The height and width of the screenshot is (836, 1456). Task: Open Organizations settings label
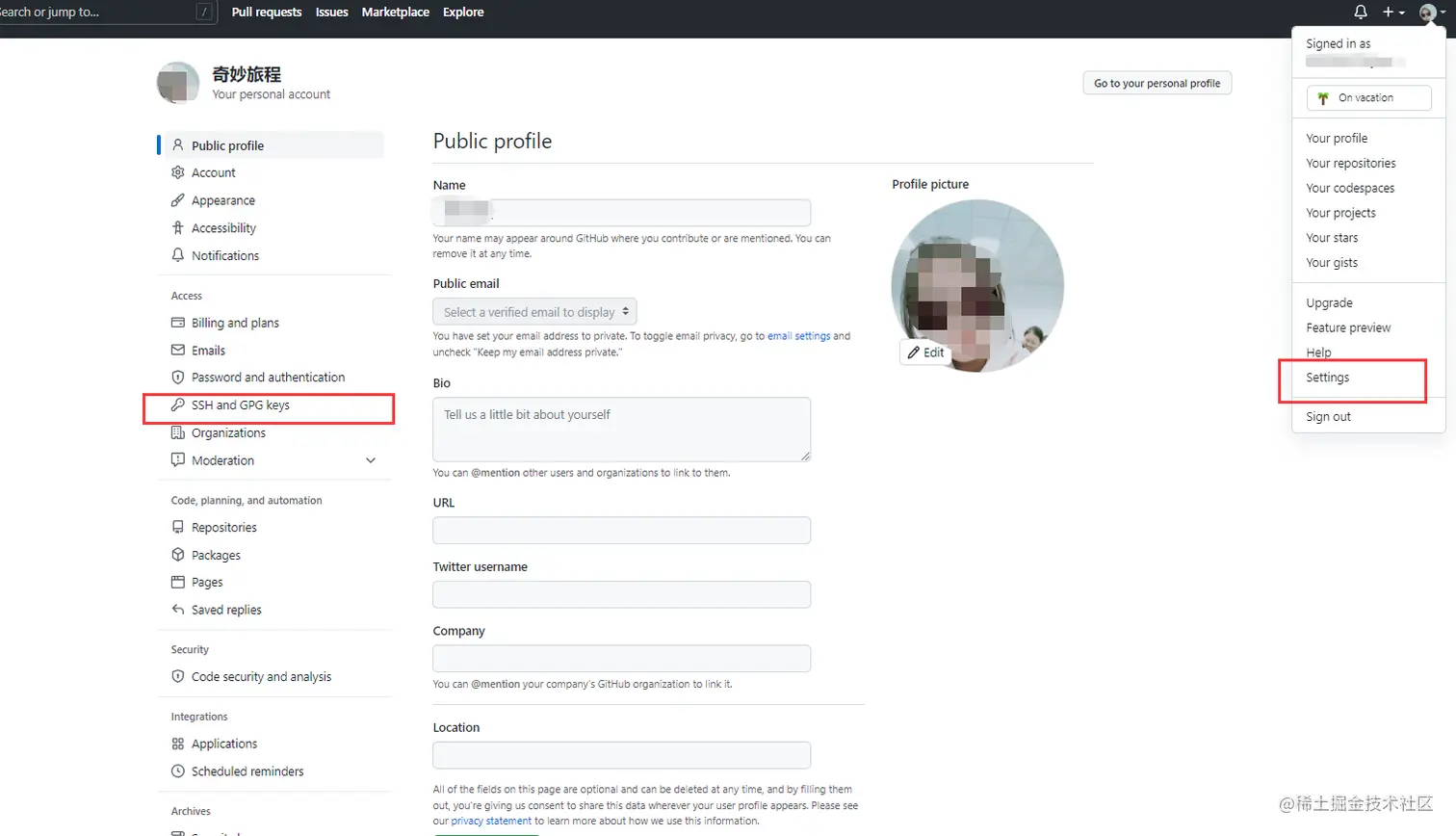228,433
